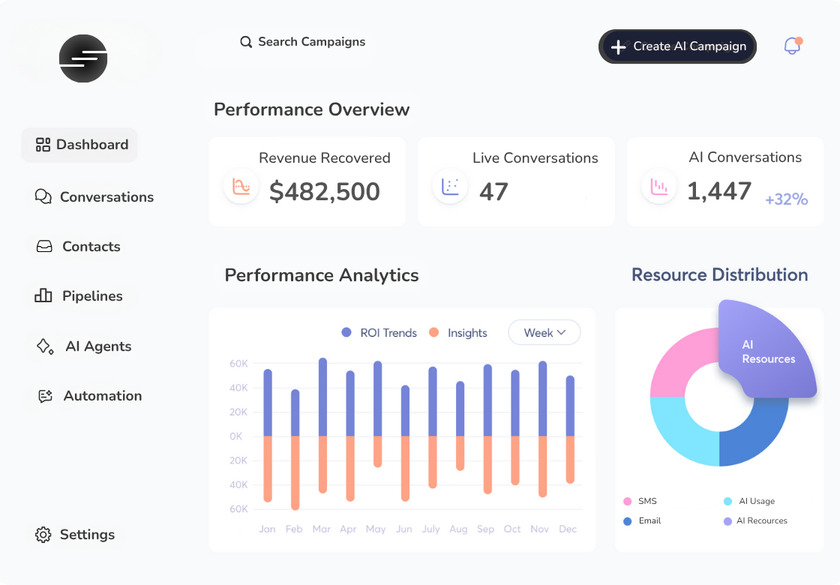Click the Conversations chat bubble icon
The image size is (840, 585).
[43, 197]
